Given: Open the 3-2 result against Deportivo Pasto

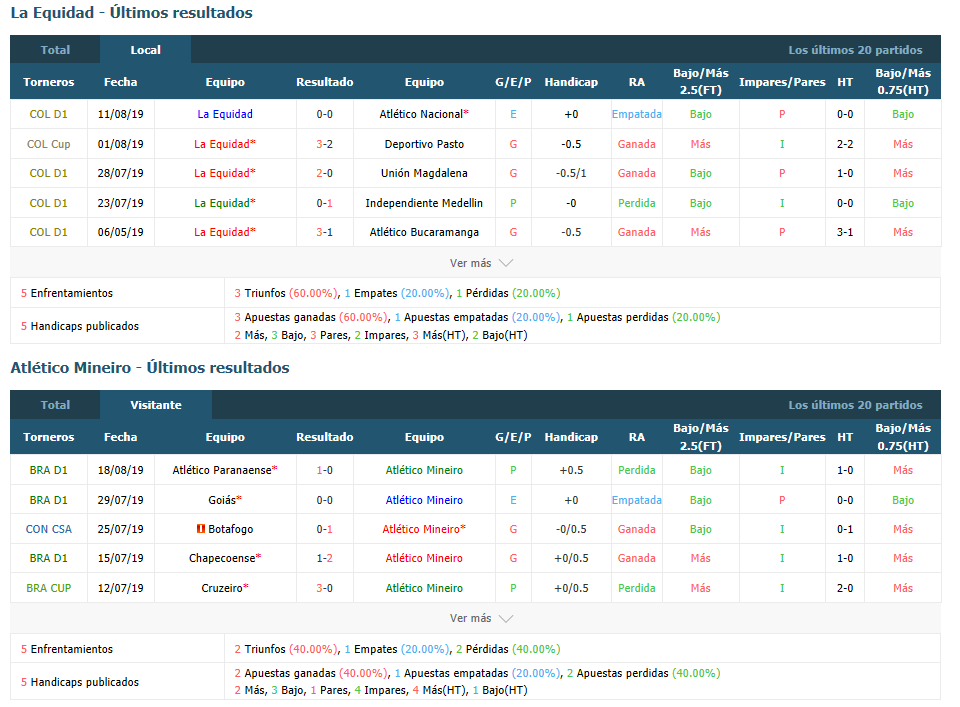Looking at the screenshot, I should pos(324,144).
